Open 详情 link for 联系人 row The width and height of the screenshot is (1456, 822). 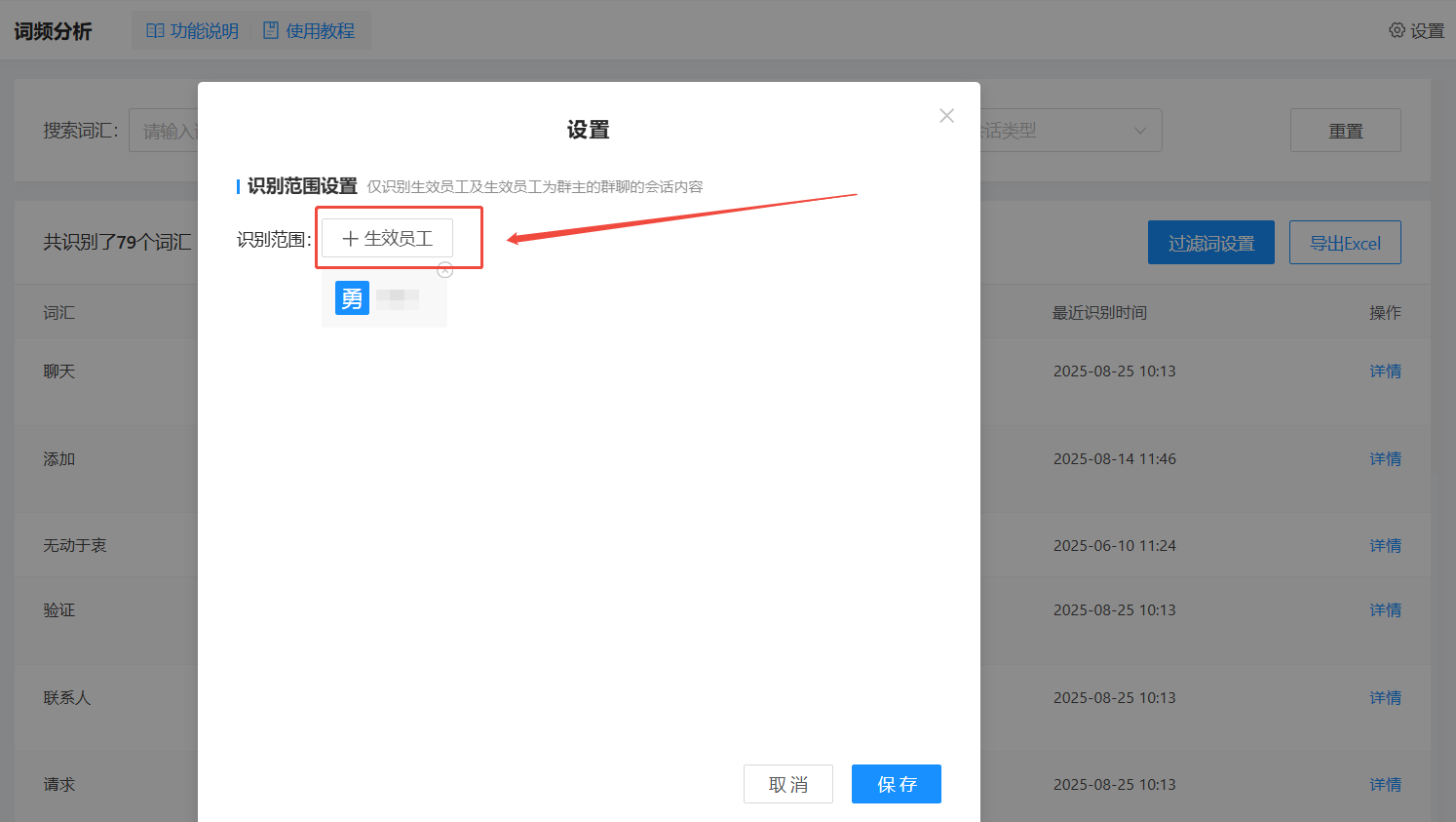1385,698
